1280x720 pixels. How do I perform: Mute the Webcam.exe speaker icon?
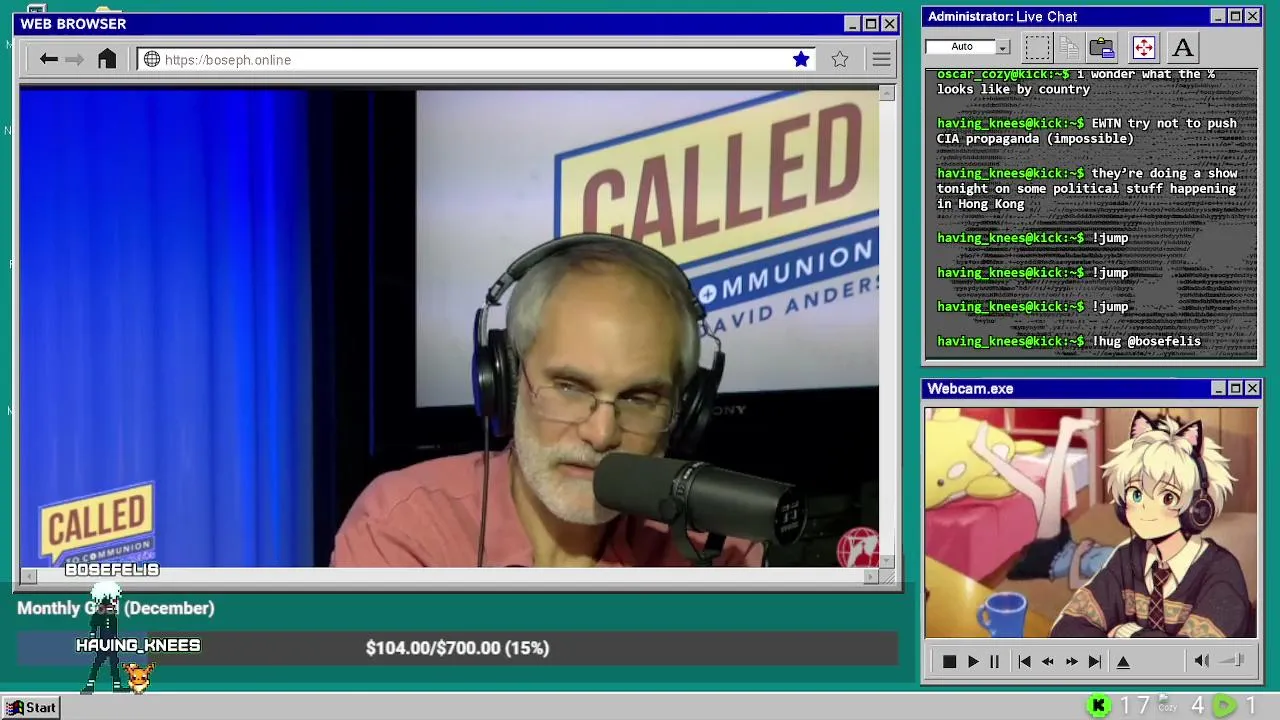1202,660
